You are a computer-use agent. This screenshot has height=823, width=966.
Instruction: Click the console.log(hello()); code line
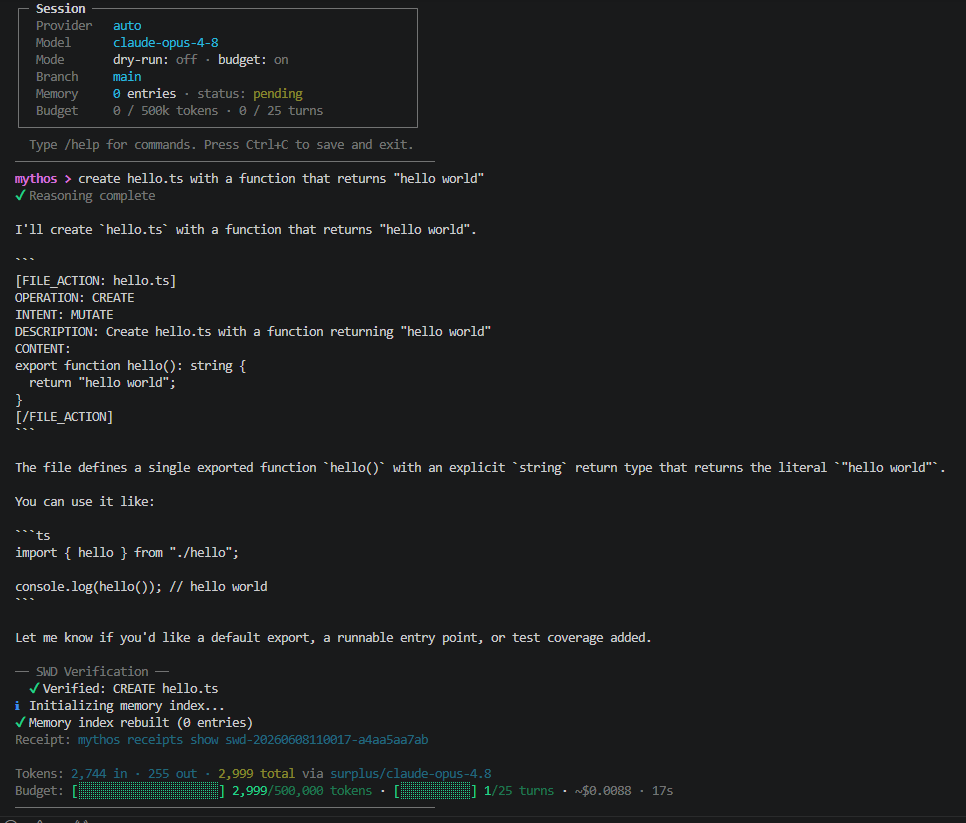pos(141,586)
